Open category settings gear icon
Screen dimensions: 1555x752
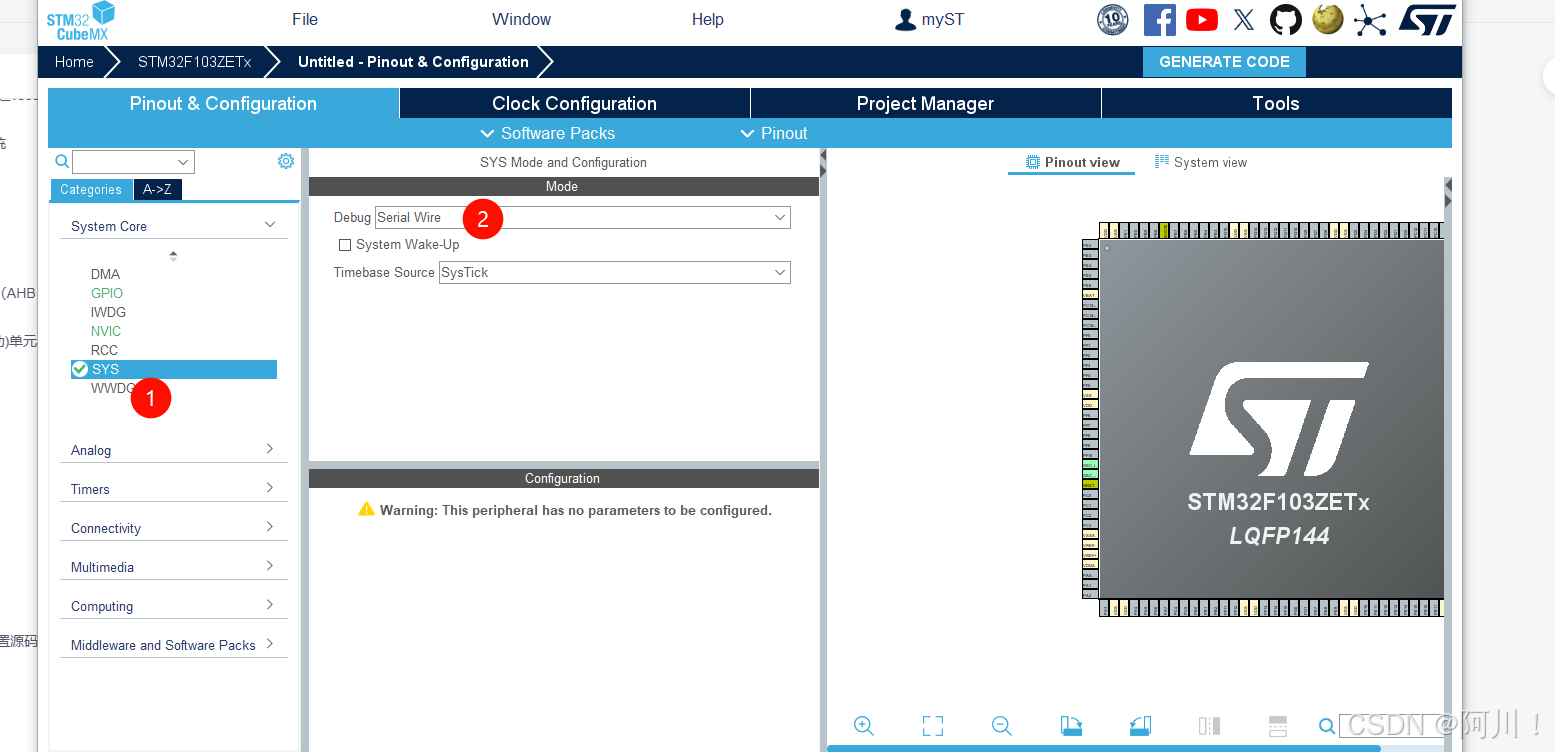286,161
